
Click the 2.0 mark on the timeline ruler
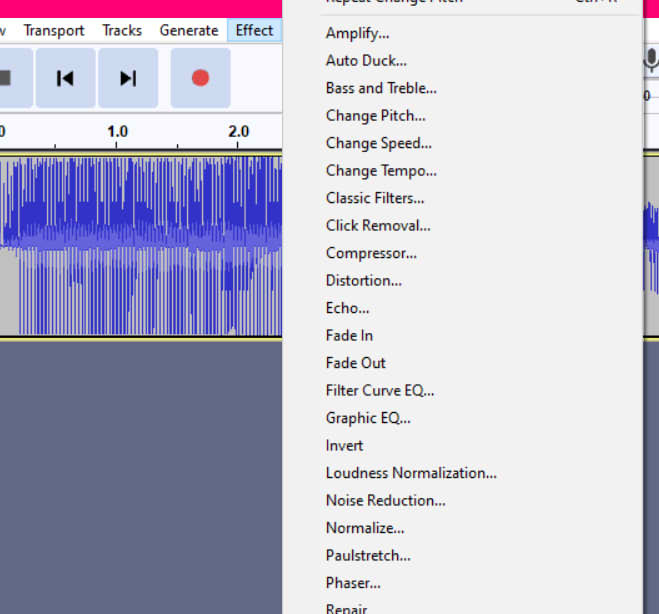[x=238, y=132]
